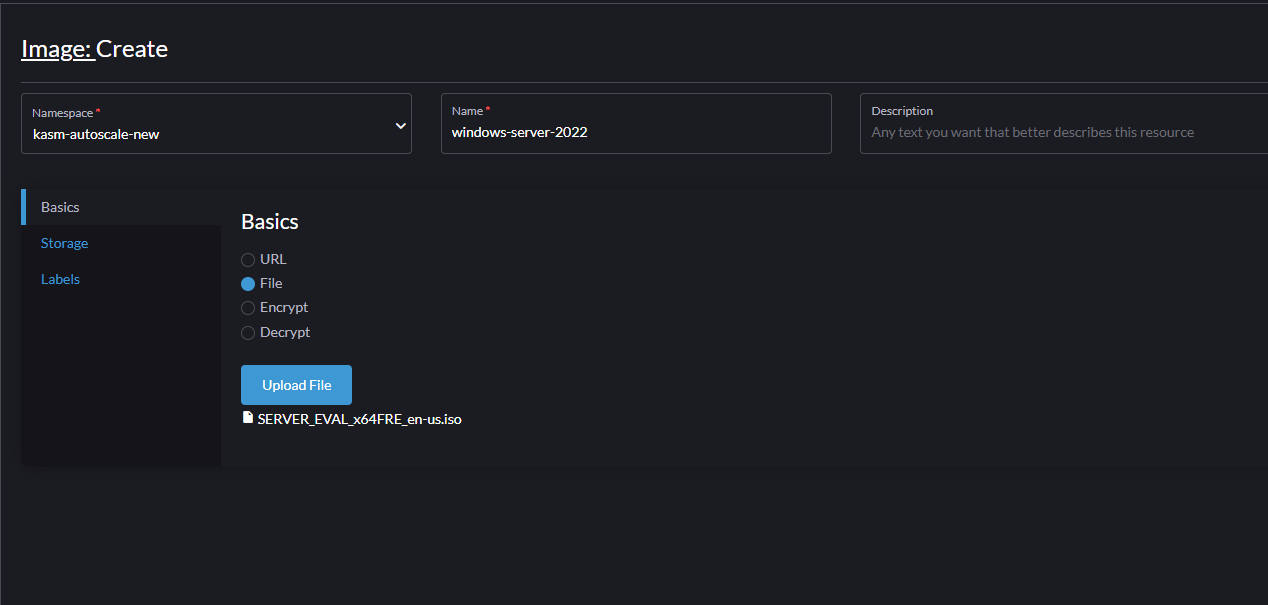
Task: Click the Name field required asterisk
Action: [x=487, y=110]
